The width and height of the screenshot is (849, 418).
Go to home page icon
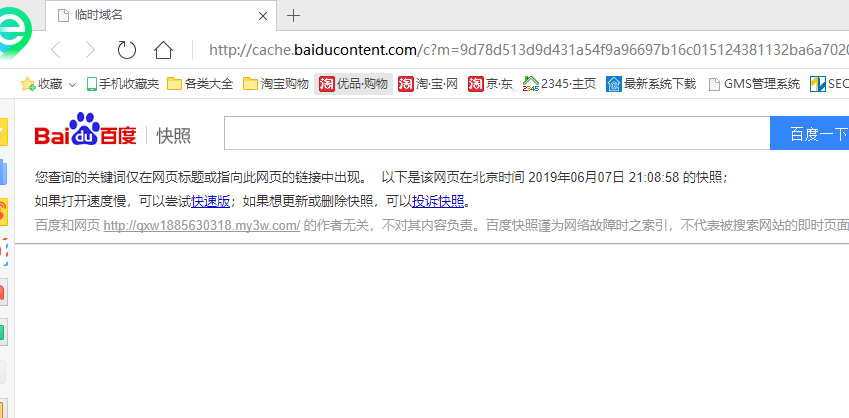click(163, 50)
